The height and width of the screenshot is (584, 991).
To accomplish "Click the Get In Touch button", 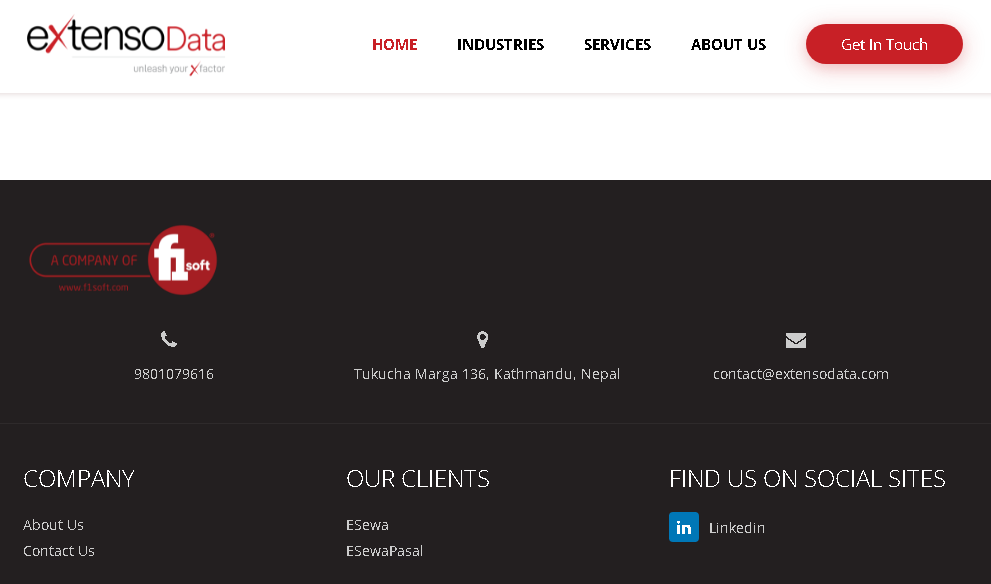I will click(884, 44).
